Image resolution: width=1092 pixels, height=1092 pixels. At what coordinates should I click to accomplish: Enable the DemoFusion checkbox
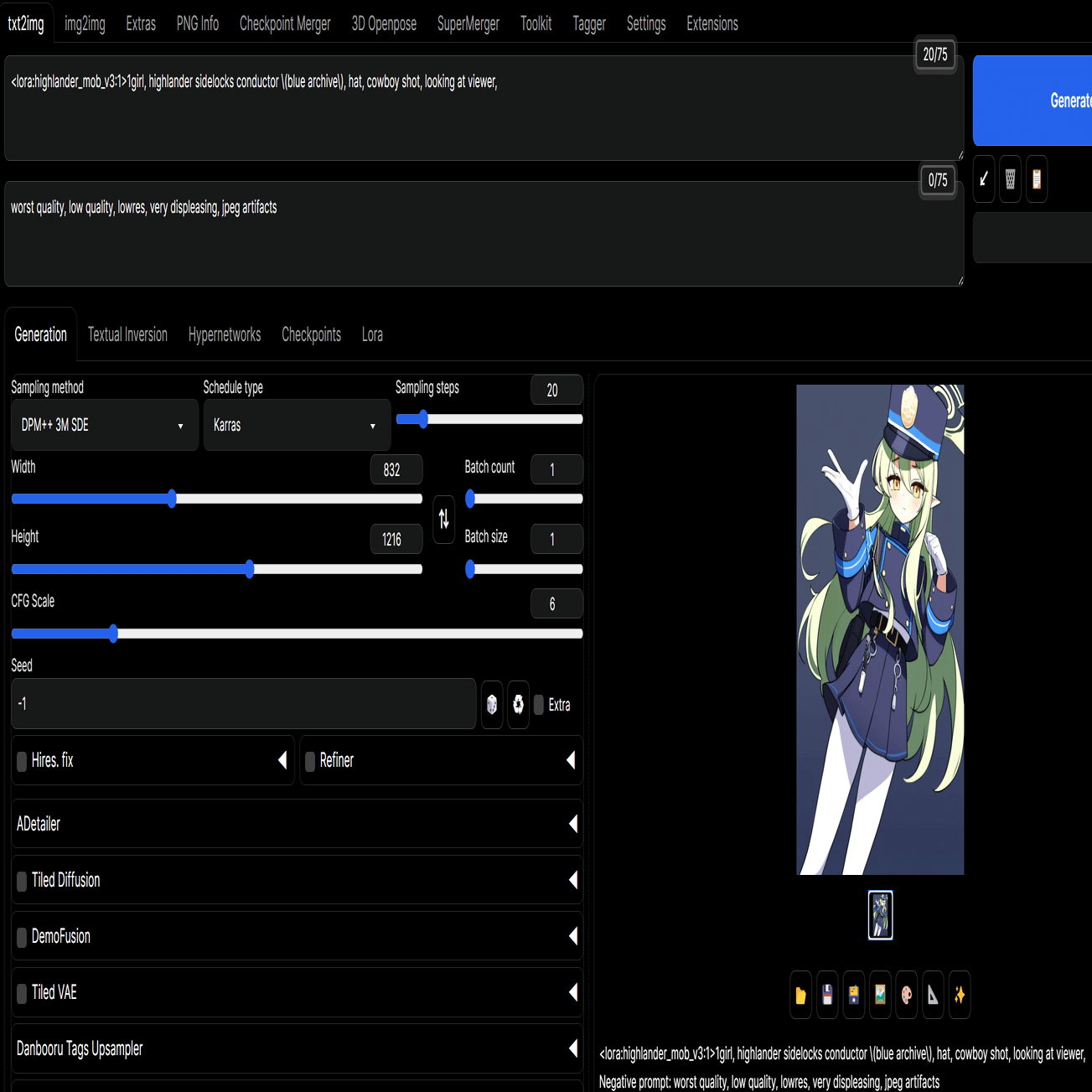click(22, 937)
